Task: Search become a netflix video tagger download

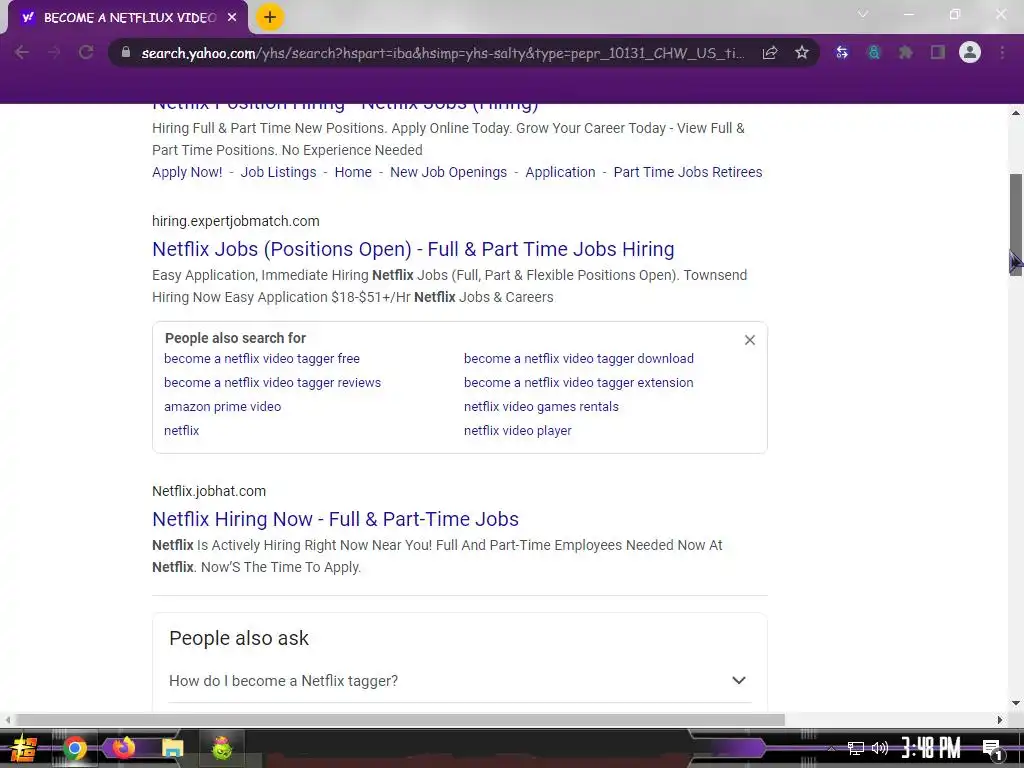Action: pyautogui.click(x=579, y=359)
